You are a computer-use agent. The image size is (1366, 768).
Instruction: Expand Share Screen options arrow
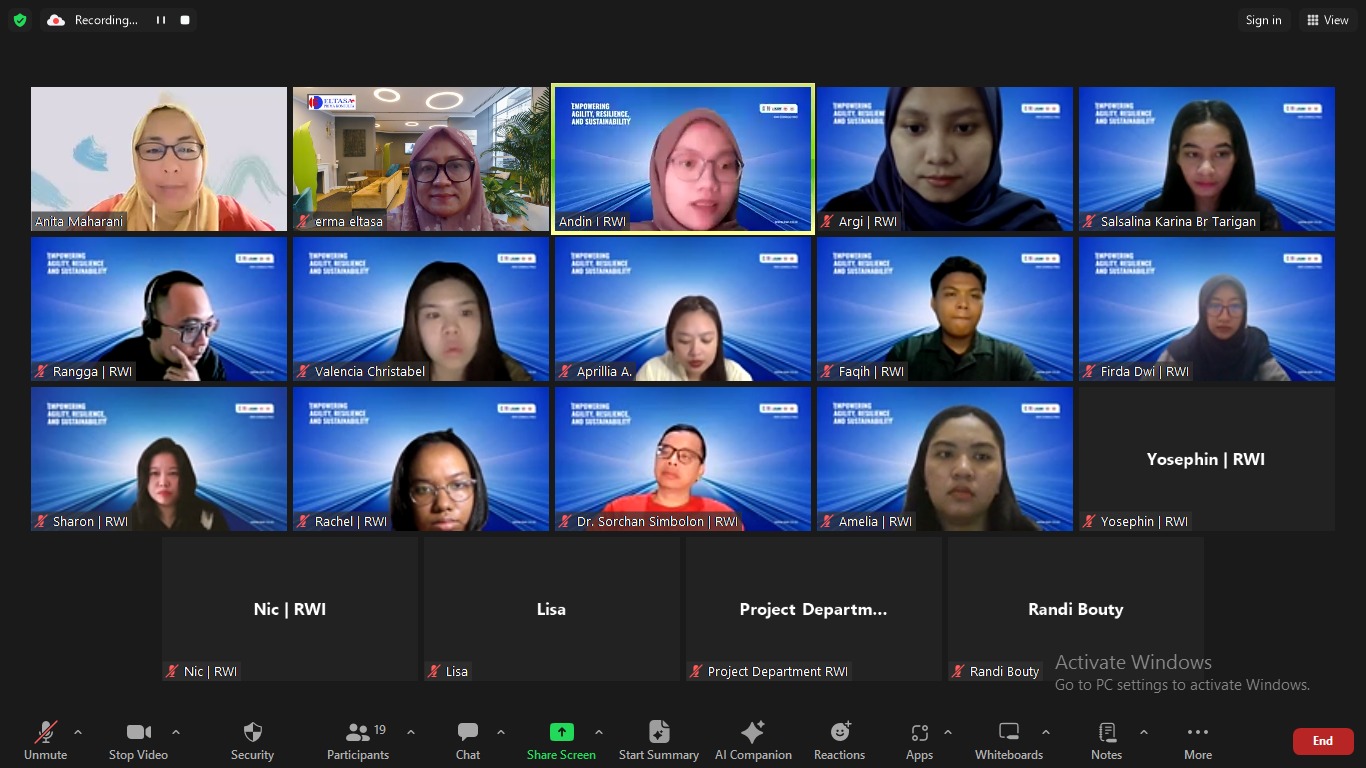(x=599, y=732)
